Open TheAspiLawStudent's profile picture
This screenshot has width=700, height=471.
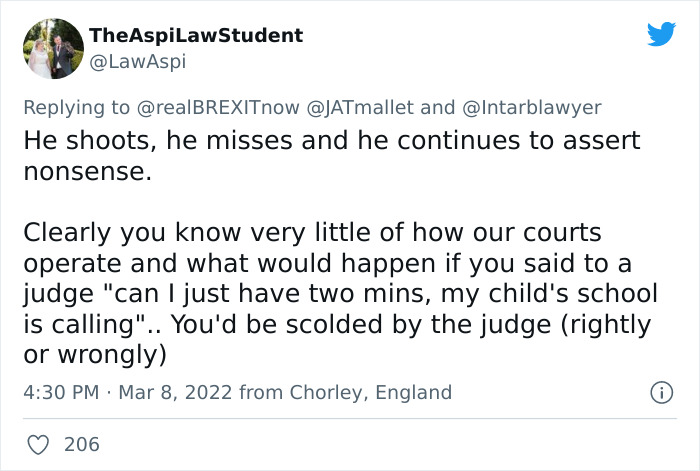click(52, 48)
